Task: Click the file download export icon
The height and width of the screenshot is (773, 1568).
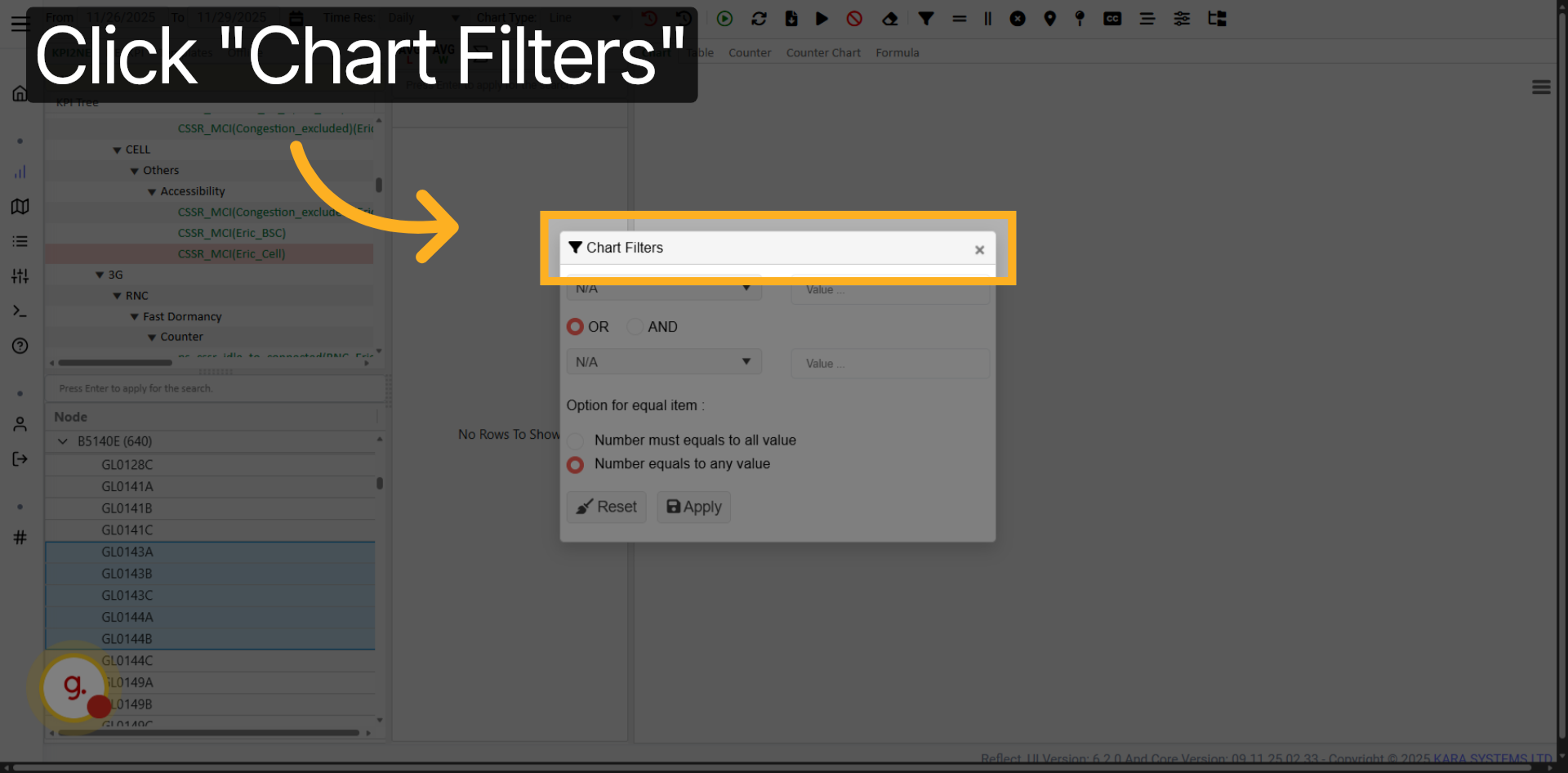Action: click(791, 18)
